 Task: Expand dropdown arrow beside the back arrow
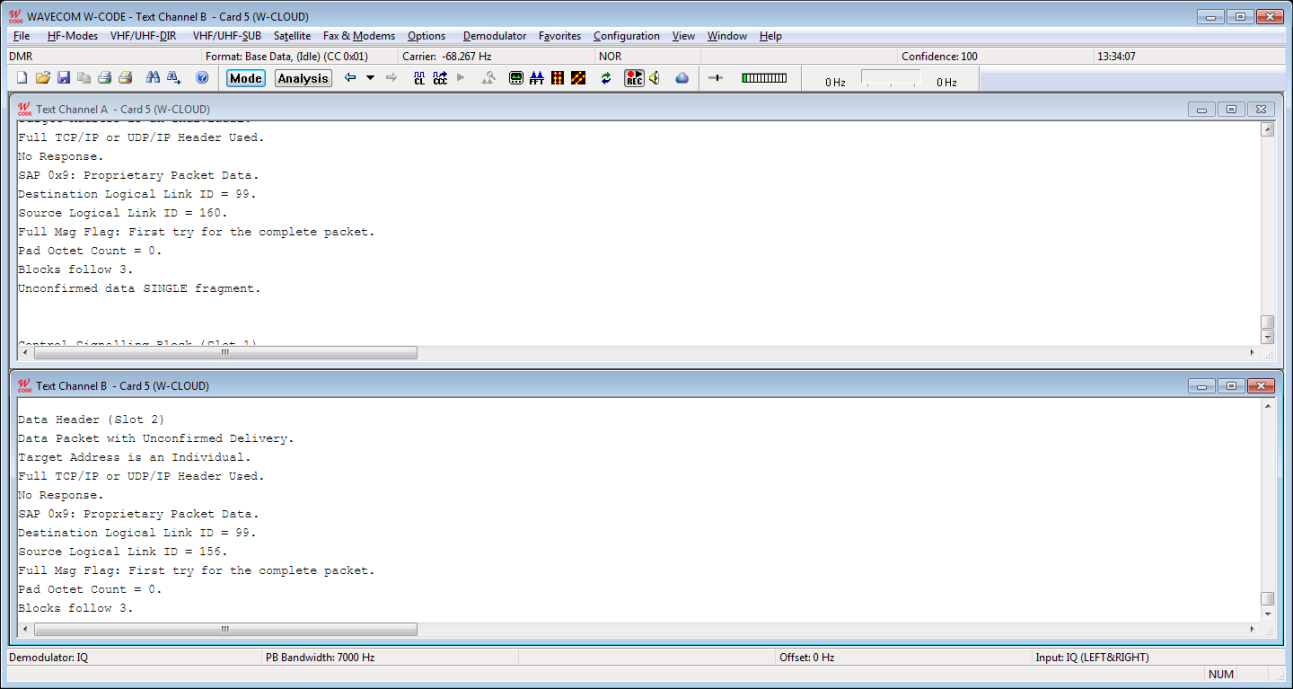[x=370, y=78]
